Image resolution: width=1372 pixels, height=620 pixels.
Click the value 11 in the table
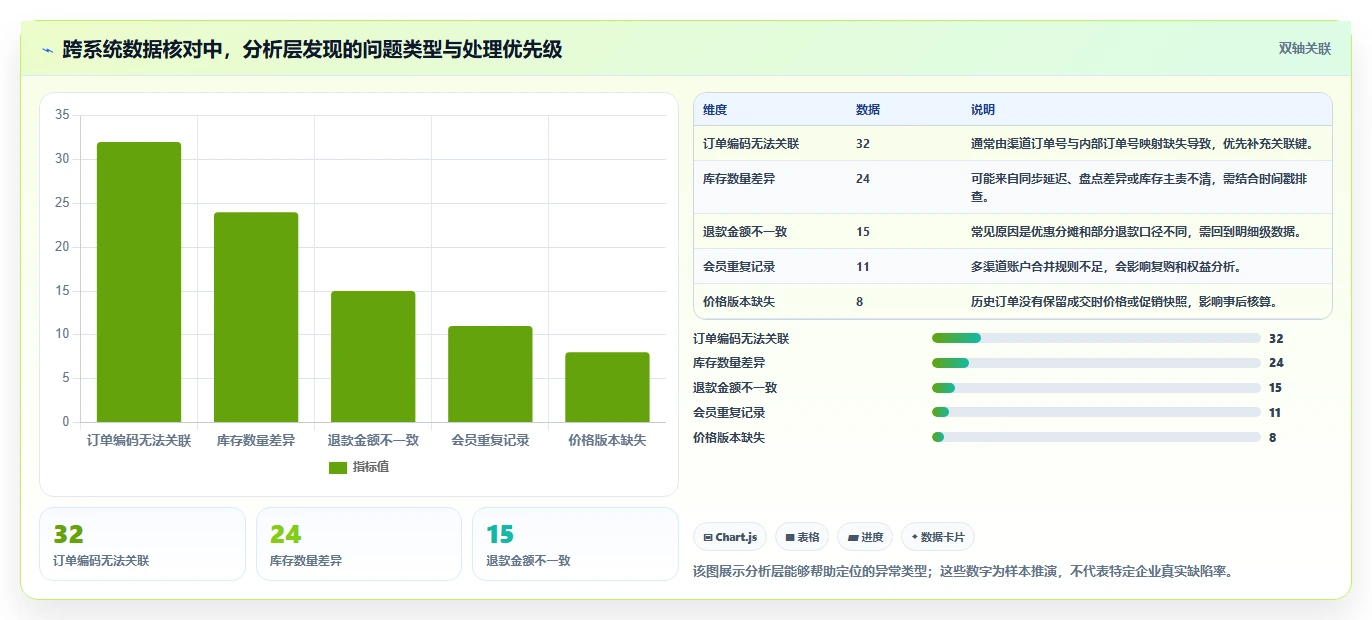[x=863, y=267]
